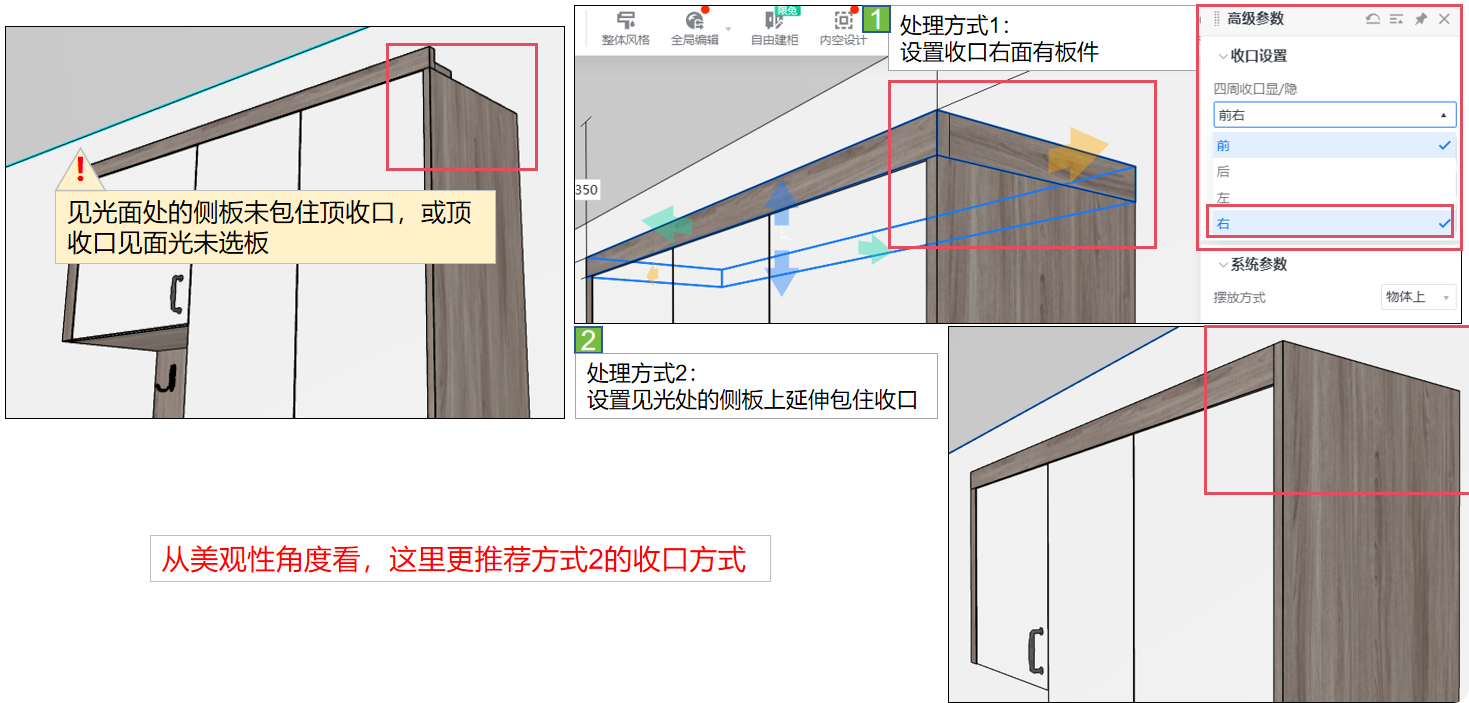Click the orange right-pointing arrow handle

1077,153
